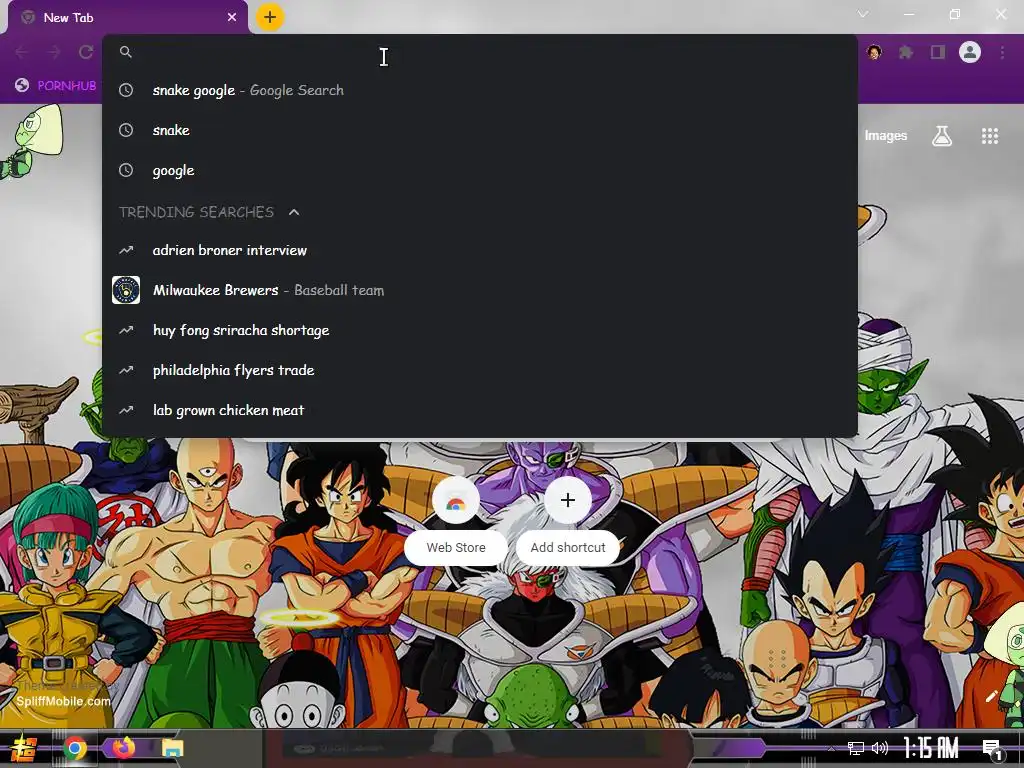Viewport: 1024px width, 768px height.
Task: Open volume speaker tray icon
Action: pyautogui.click(x=880, y=748)
